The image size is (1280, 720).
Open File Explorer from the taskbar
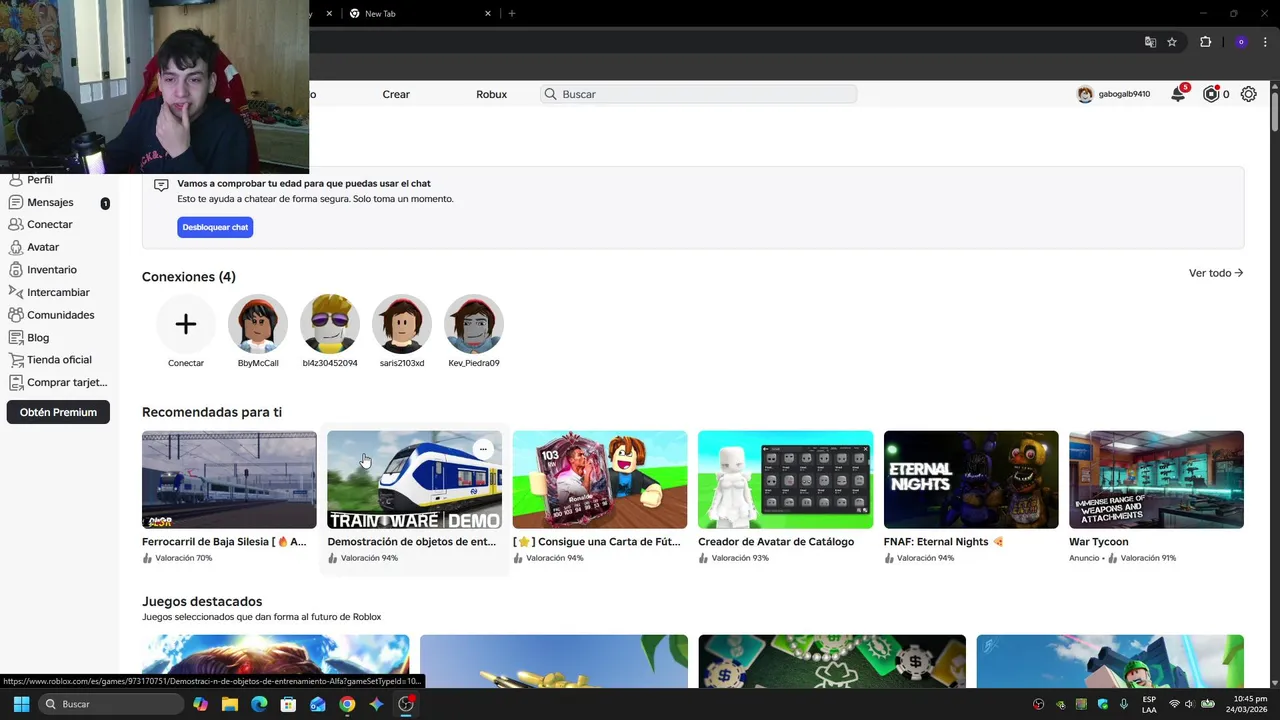229,704
